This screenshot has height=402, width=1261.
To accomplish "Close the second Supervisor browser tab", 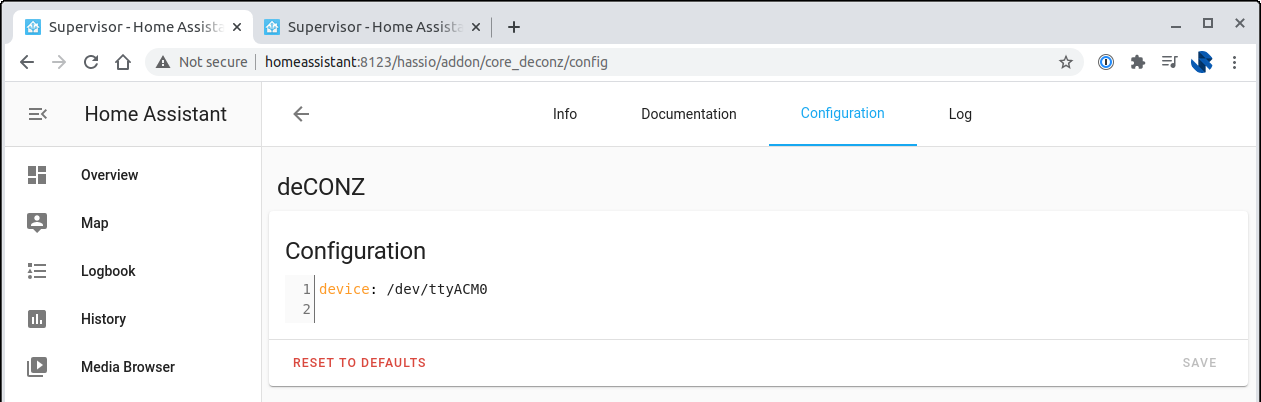I will click(474, 27).
